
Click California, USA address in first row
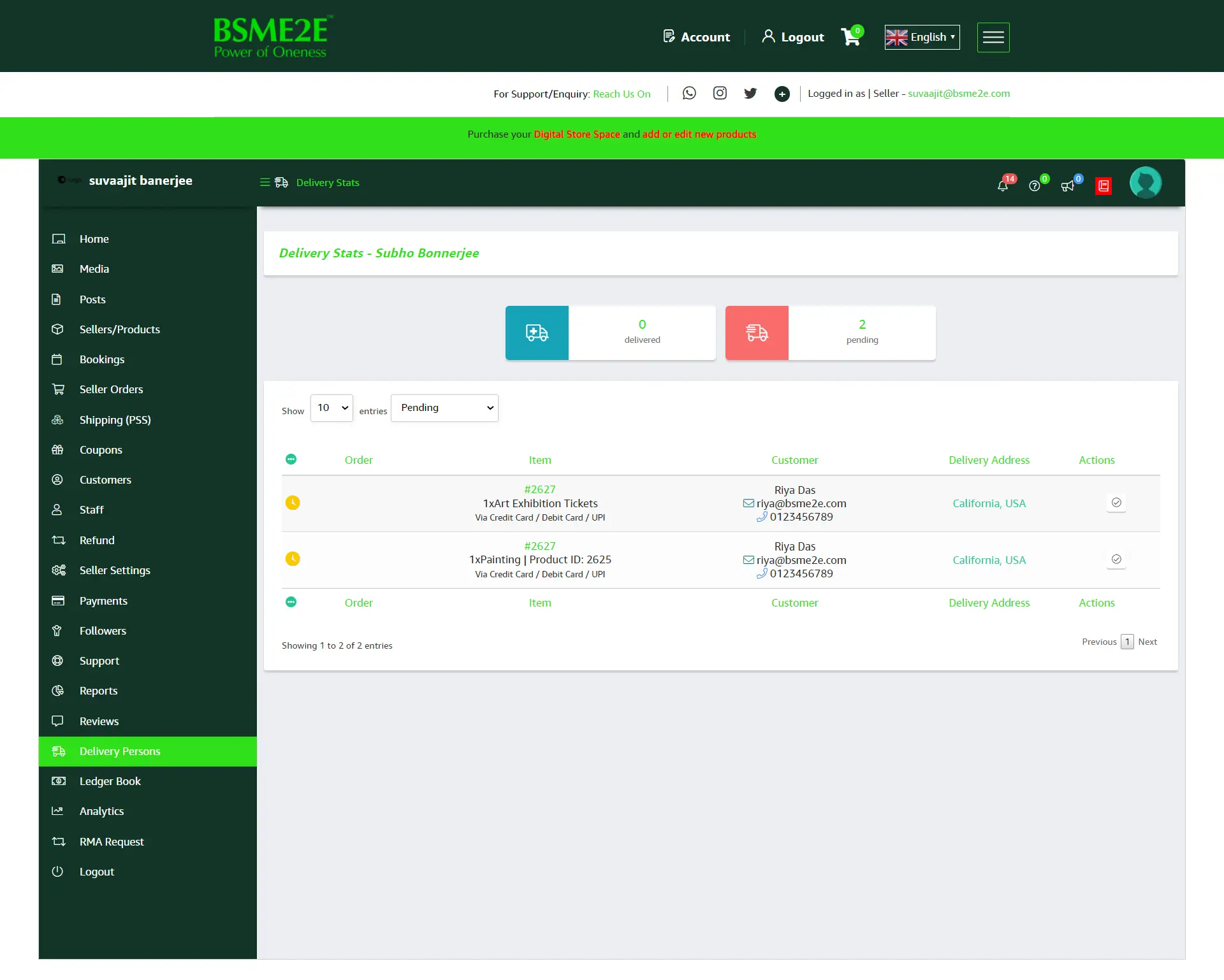click(x=989, y=503)
